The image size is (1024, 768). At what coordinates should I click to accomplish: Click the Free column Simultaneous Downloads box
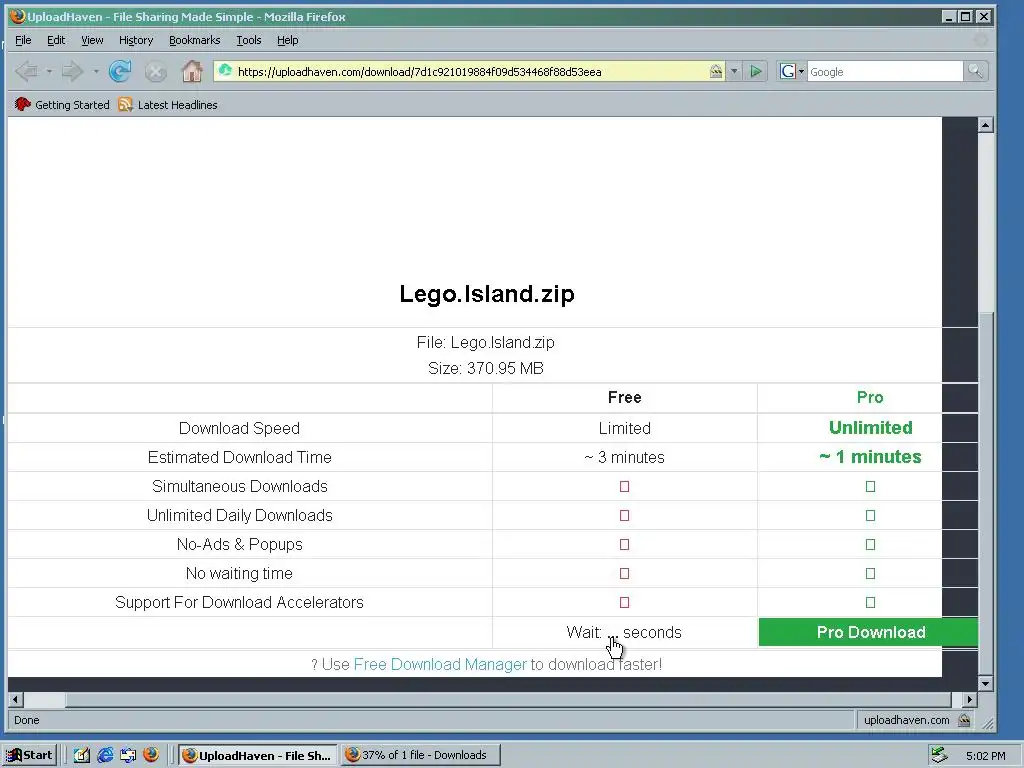click(624, 487)
